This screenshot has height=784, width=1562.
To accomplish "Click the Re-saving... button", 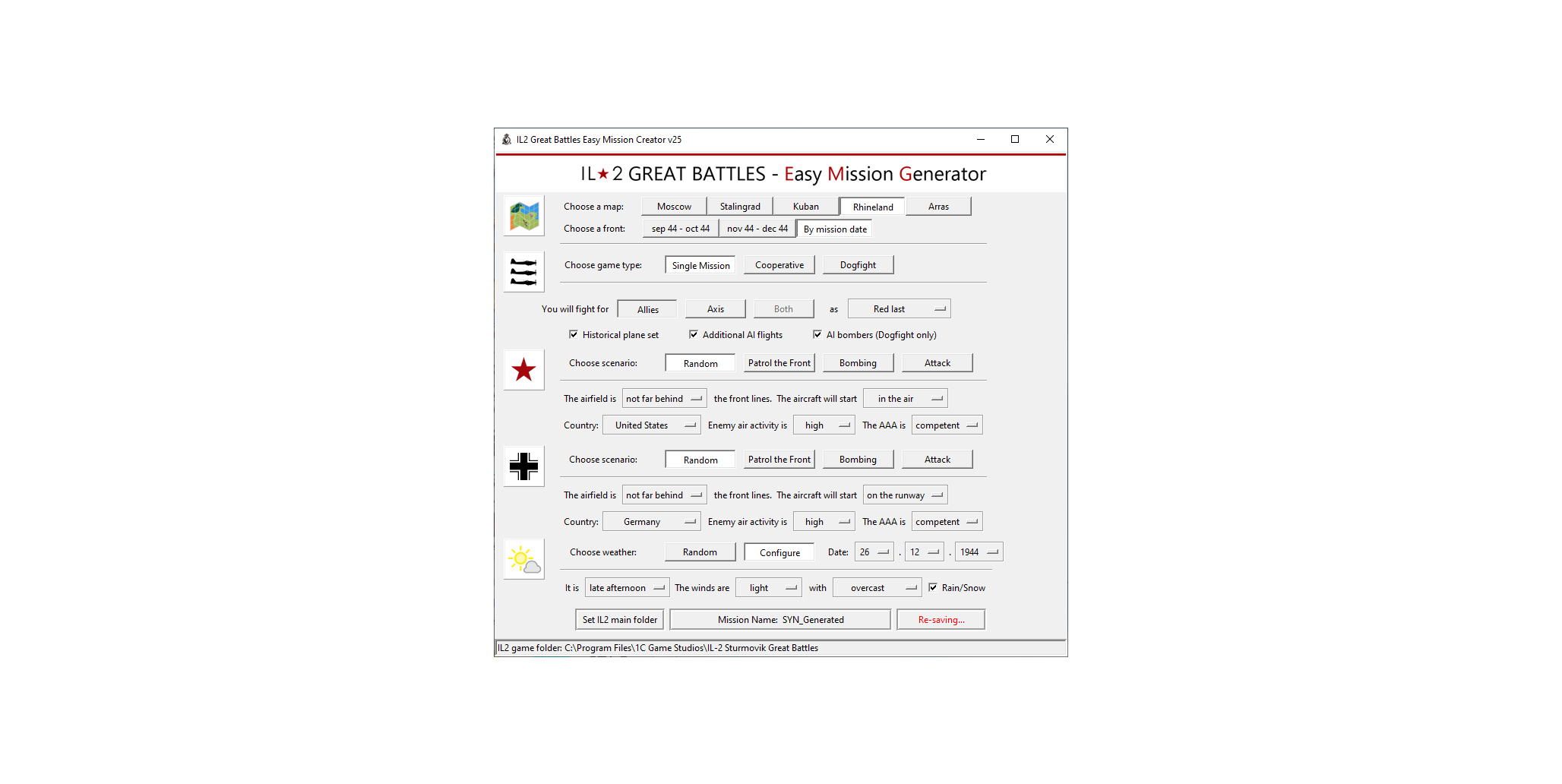I will point(941,620).
